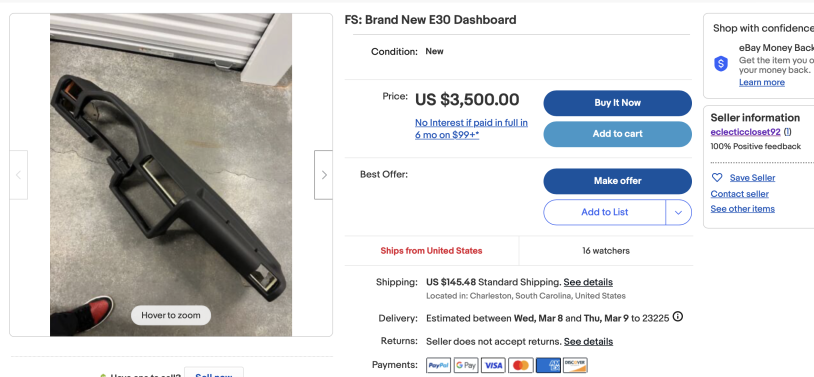The width and height of the screenshot is (814, 377).
Task: Add the dashboard to cart
Action: coord(617,134)
